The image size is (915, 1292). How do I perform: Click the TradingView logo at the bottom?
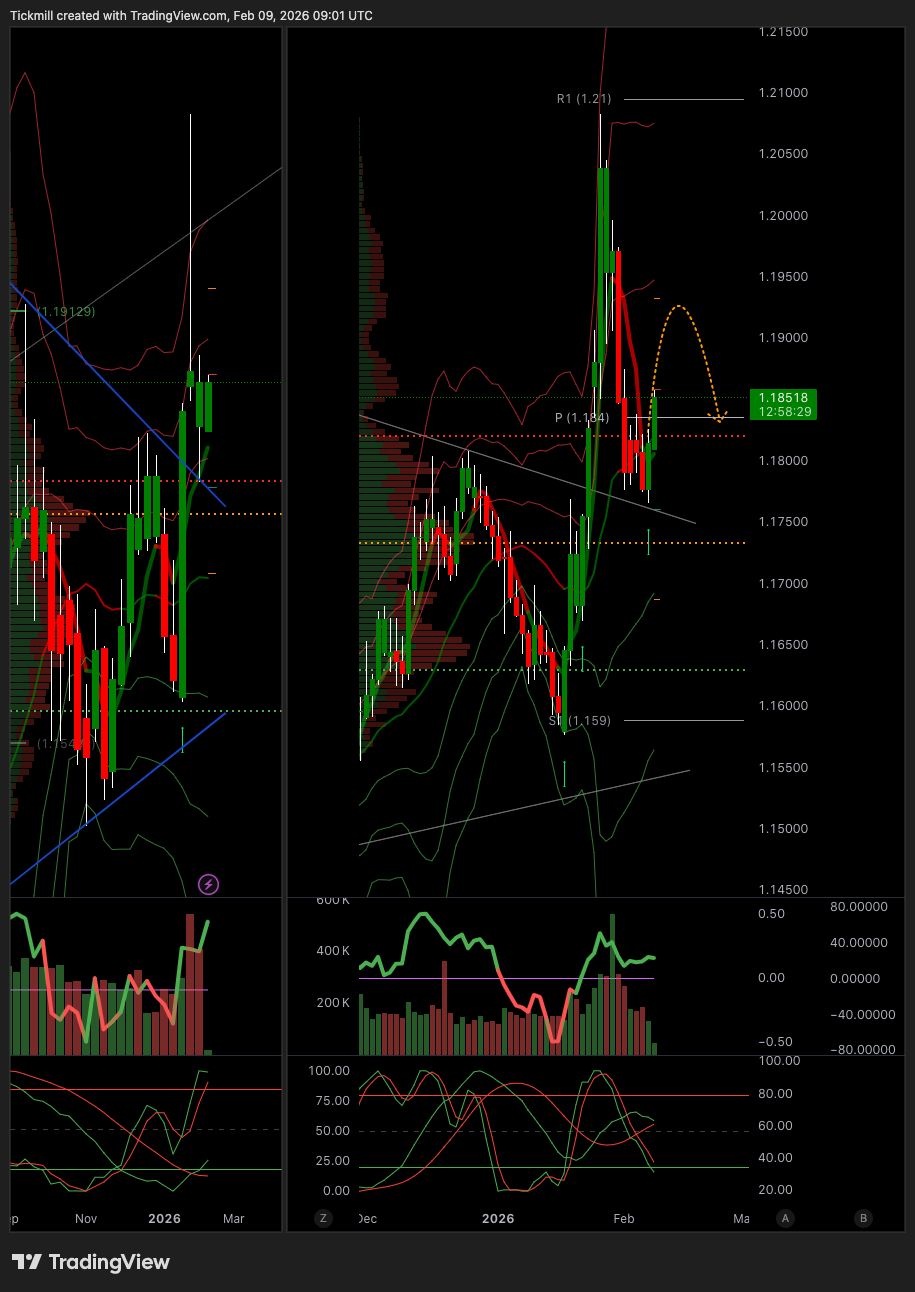click(91, 1262)
